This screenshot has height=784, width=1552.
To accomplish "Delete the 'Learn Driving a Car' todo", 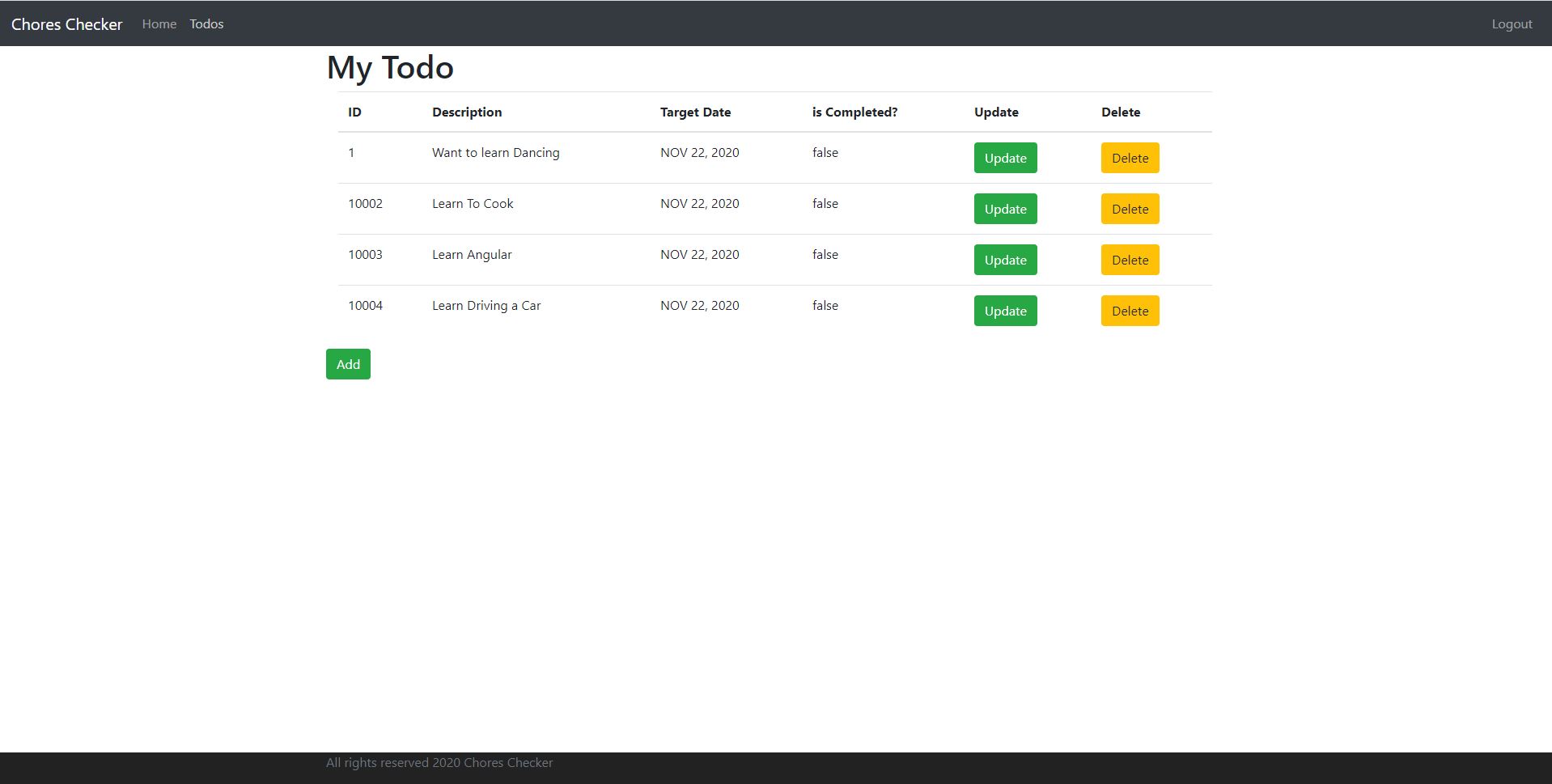I will click(1130, 311).
